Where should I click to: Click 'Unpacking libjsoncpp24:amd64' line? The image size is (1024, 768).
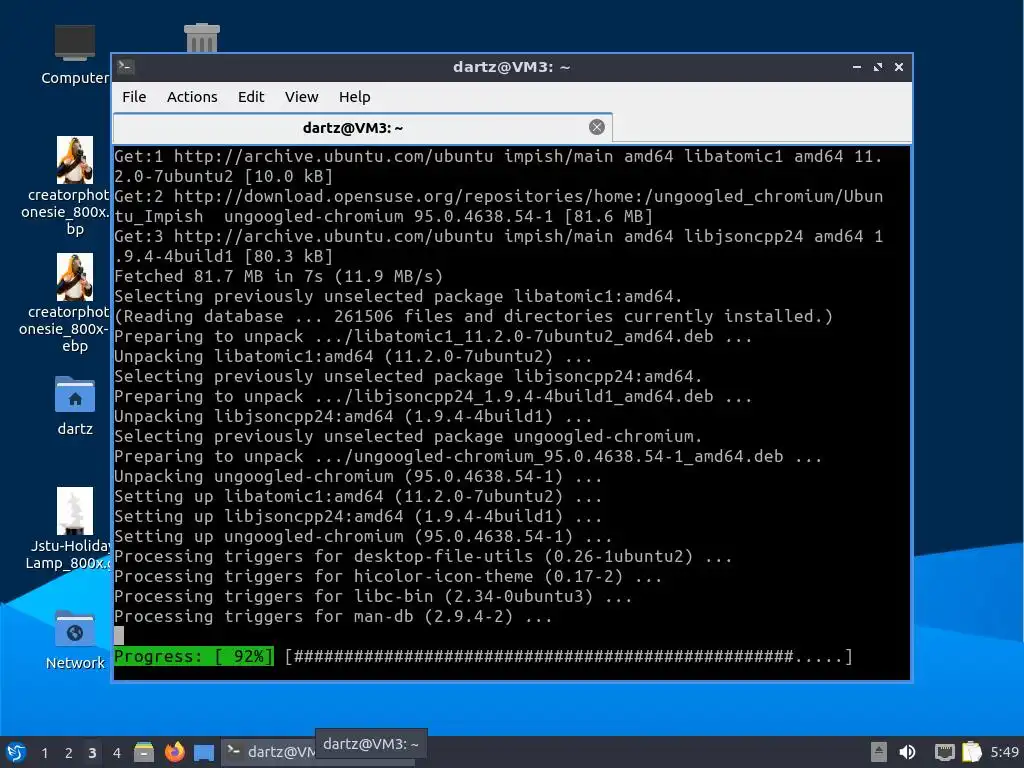(353, 417)
